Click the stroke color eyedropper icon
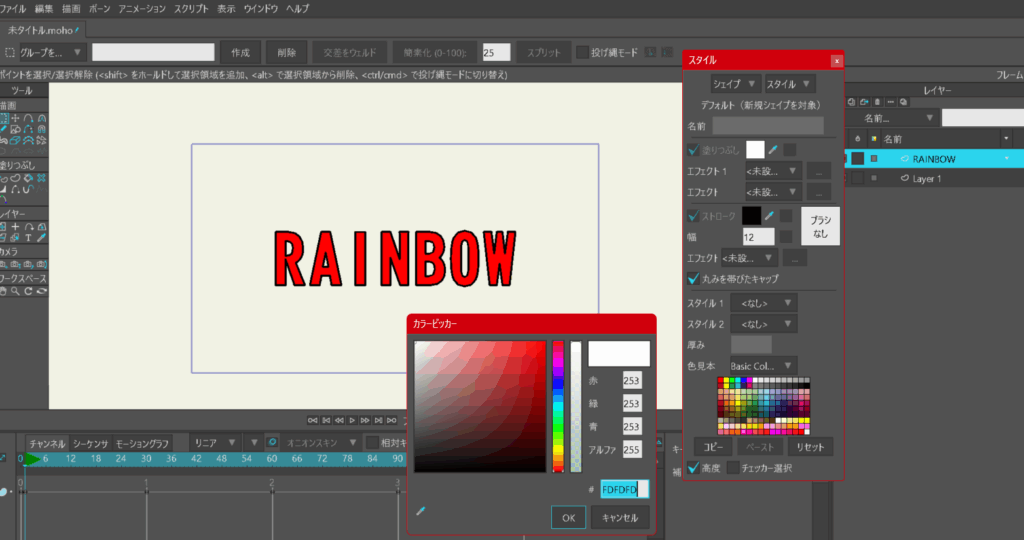 pyautogui.click(x=770, y=216)
